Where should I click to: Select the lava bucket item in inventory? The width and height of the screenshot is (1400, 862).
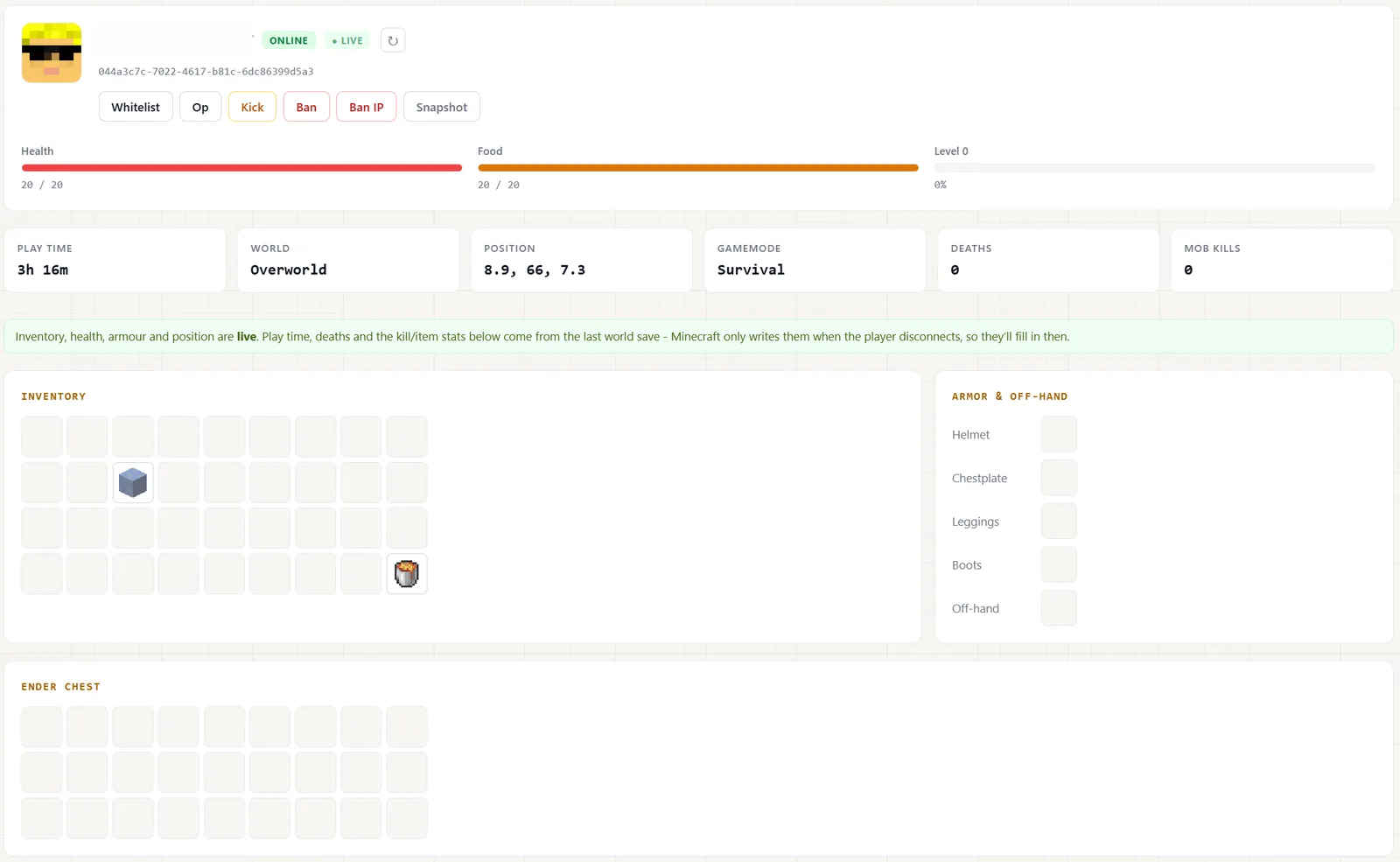[407, 573]
